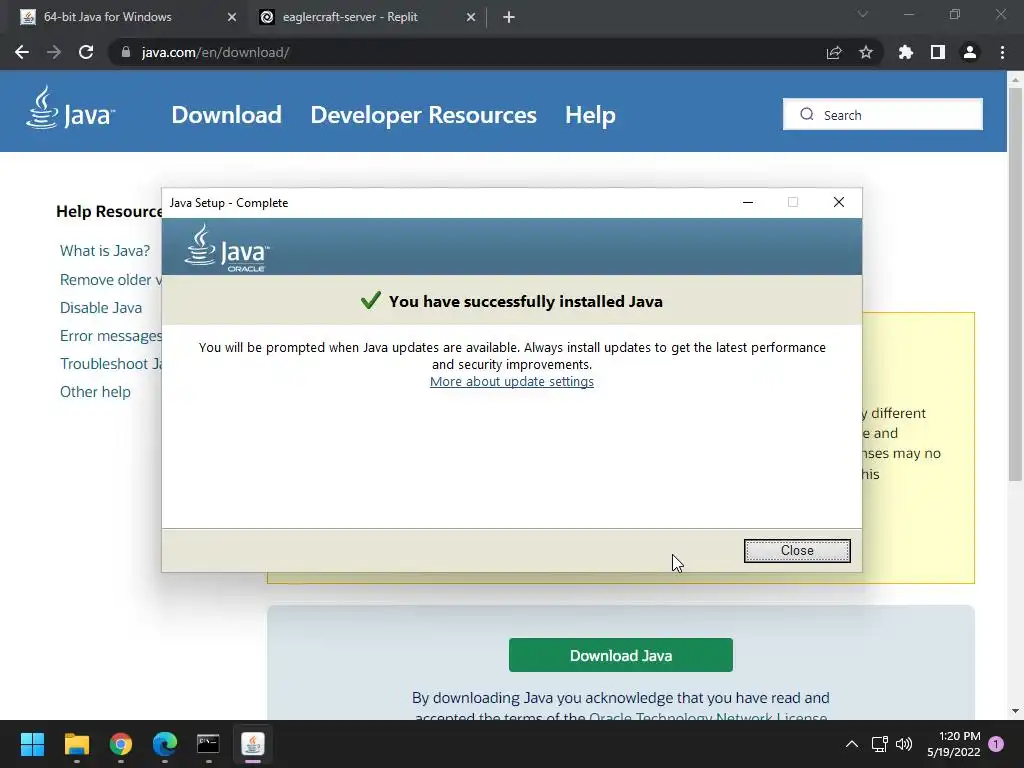Open the Developer Resources menu
The image size is (1024, 768).
pyautogui.click(x=423, y=114)
